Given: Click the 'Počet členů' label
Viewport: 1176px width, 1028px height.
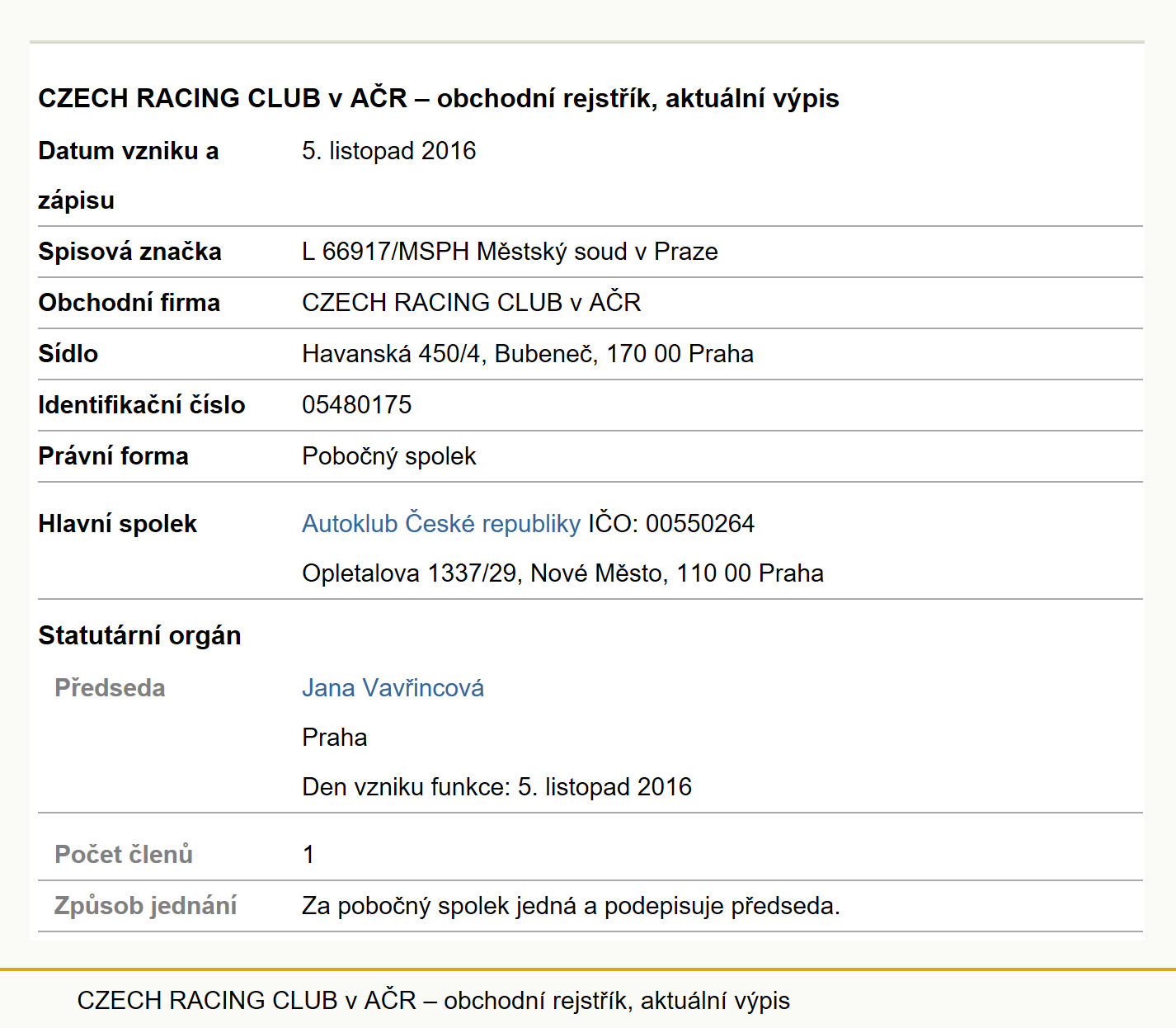Looking at the screenshot, I should tap(124, 855).
